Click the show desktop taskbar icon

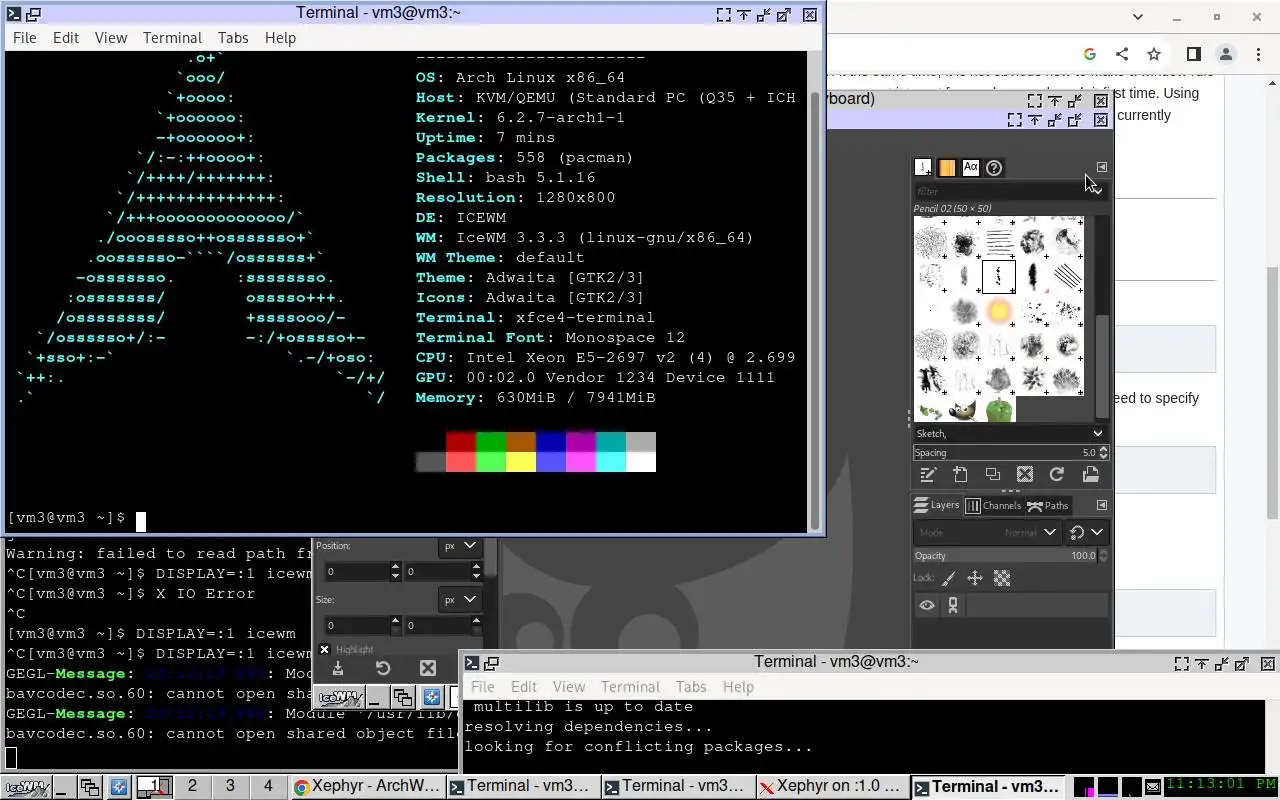click(63, 787)
